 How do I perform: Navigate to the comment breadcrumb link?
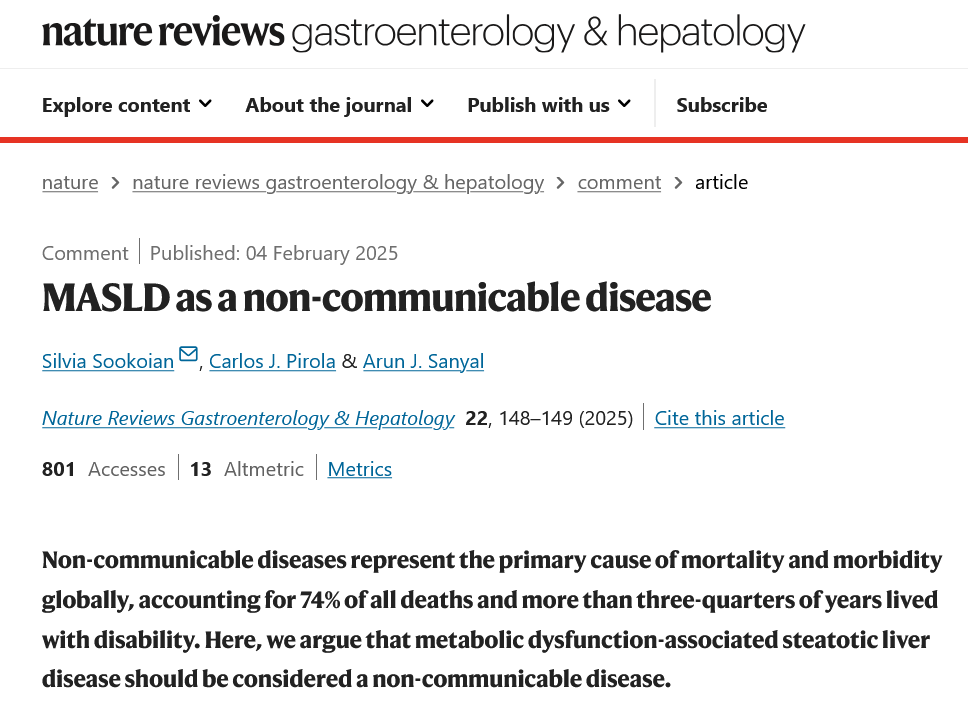[x=619, y=182]
